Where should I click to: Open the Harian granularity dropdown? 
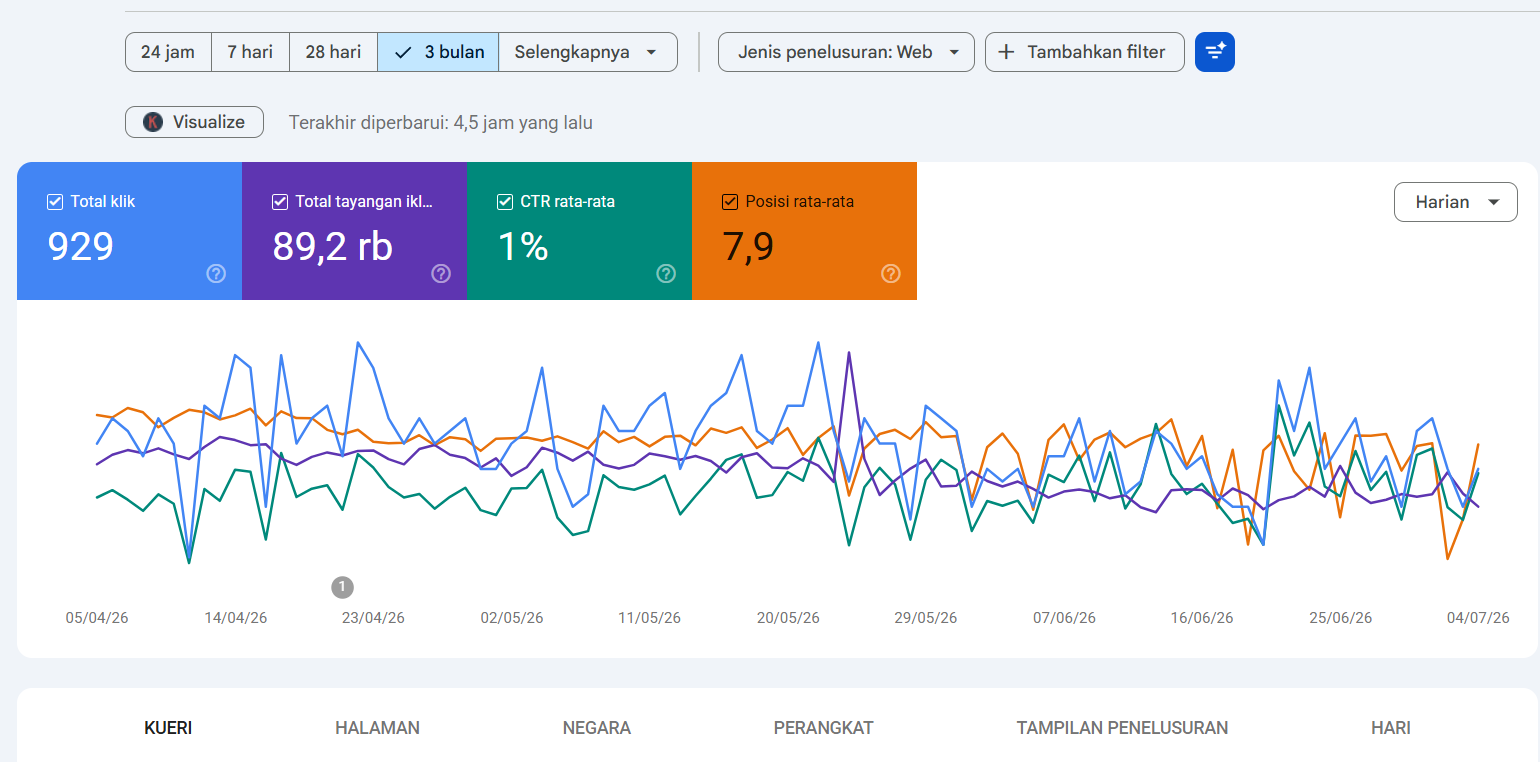[1456, 202]
